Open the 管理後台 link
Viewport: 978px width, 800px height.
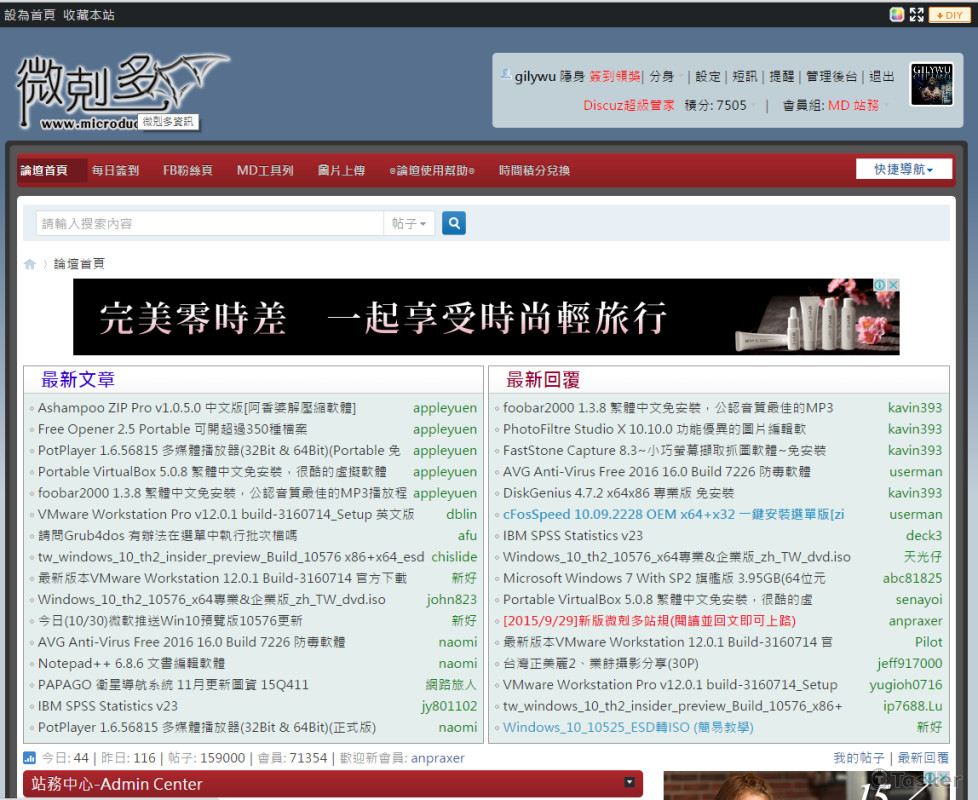pyautogui.click(x=832, y=76)
